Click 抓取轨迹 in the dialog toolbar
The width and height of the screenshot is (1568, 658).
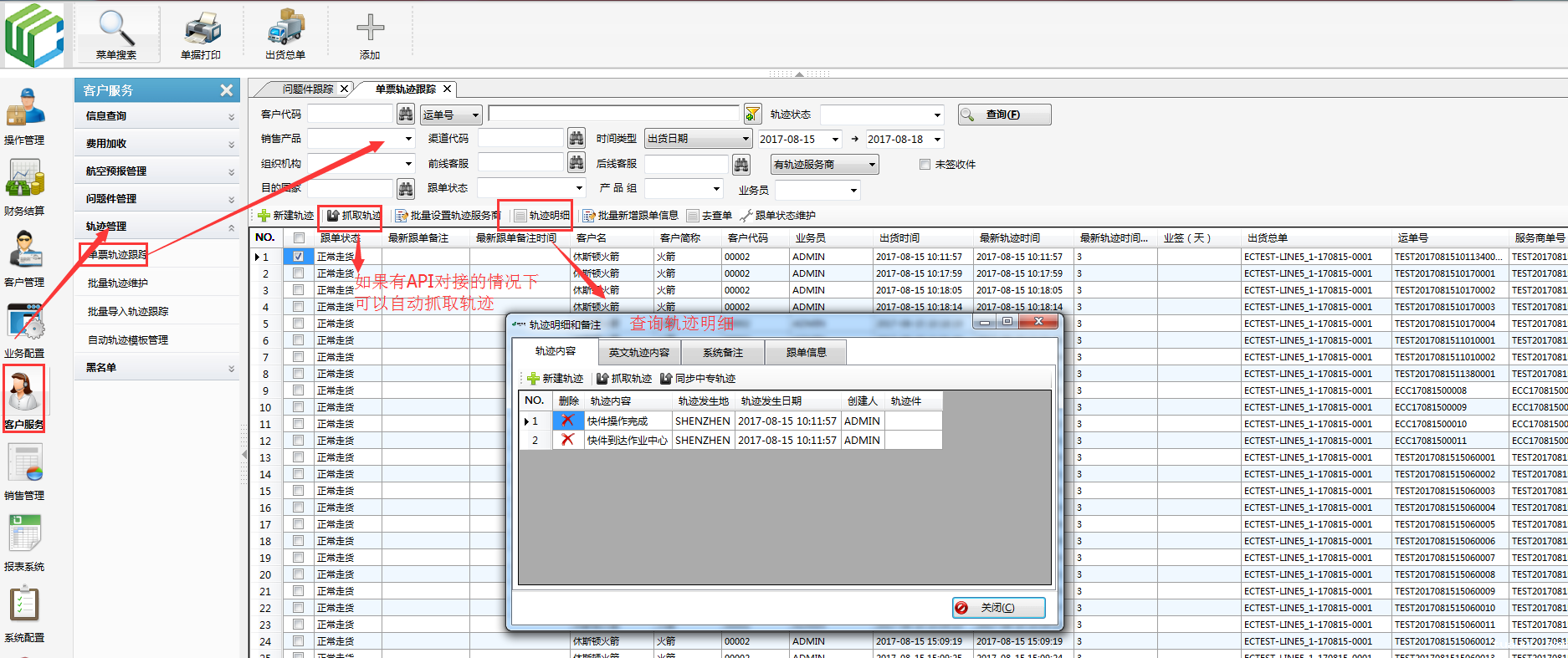(623, 379)
